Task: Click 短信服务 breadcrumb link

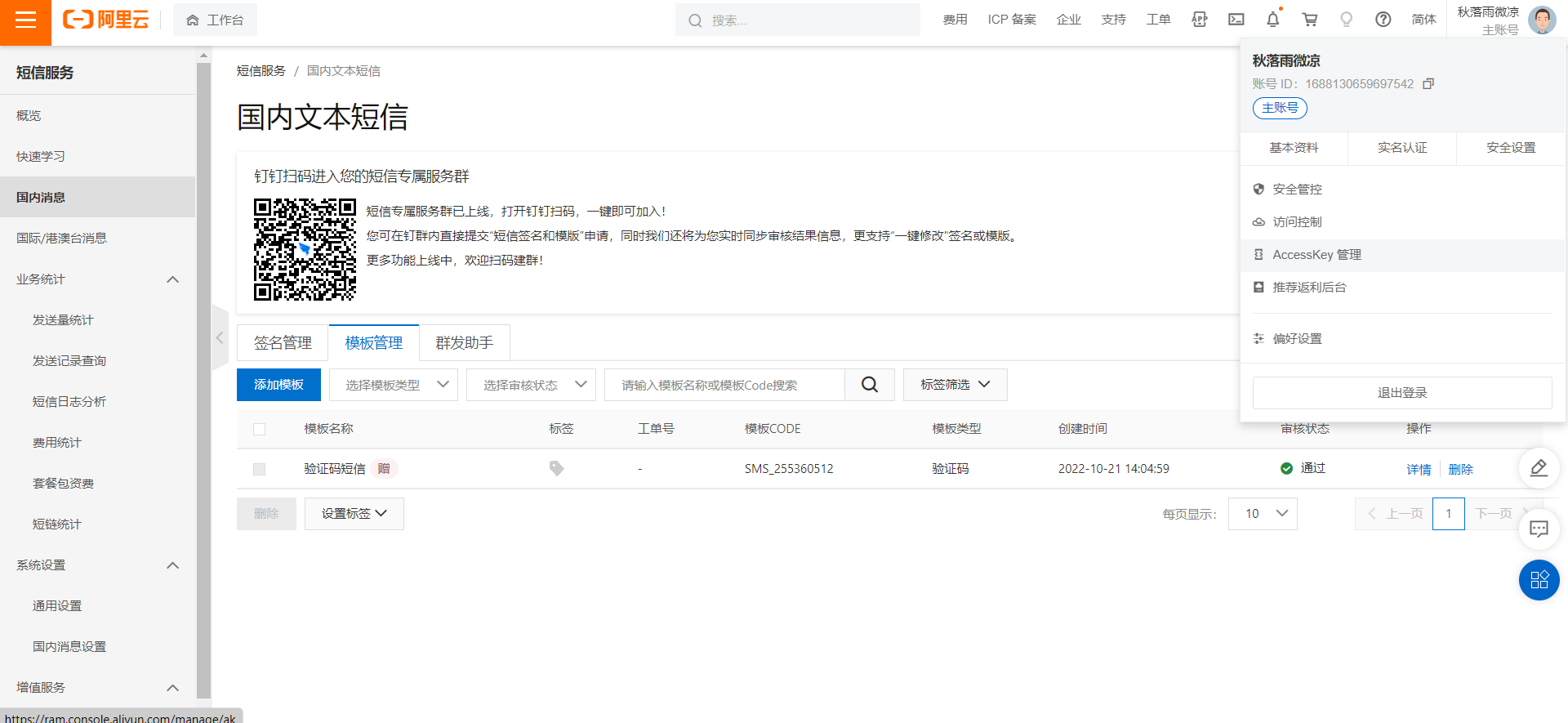Action: click(x=261, y=71)
